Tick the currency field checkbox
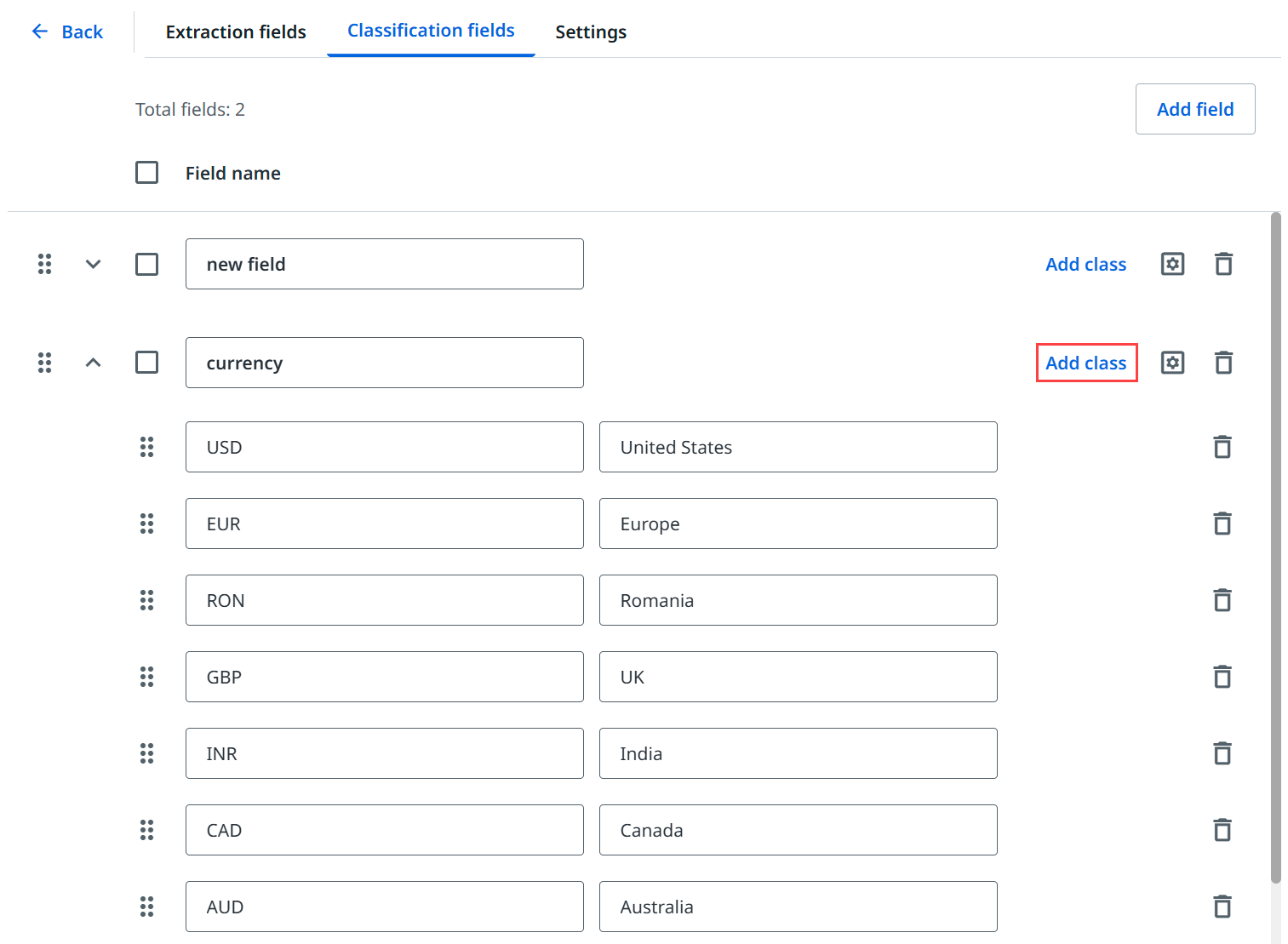1288x944 pixels. 146,363
